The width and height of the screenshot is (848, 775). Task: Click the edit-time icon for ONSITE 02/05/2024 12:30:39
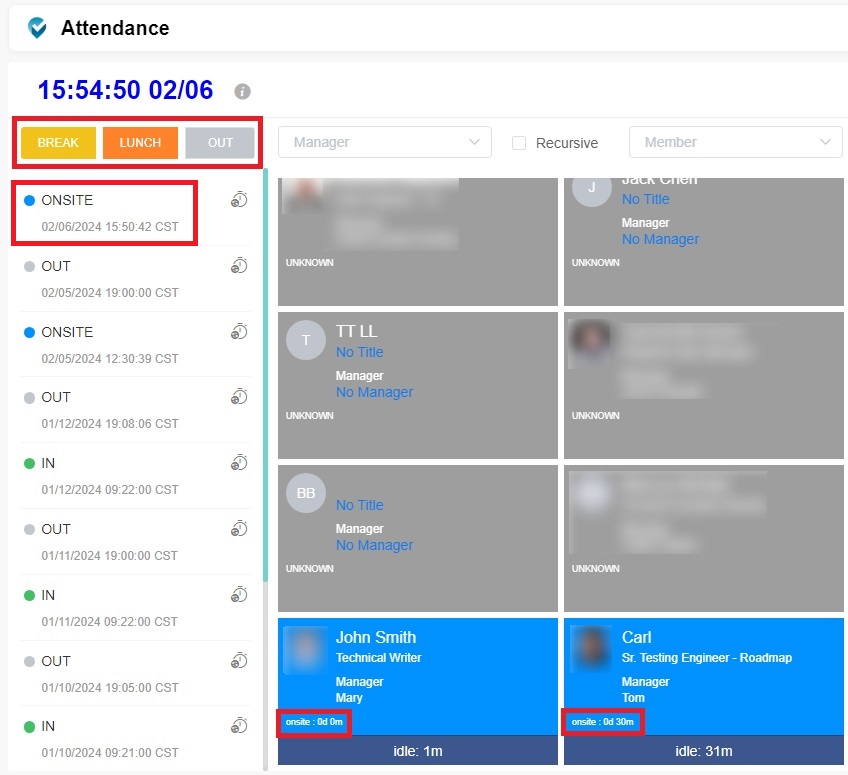238,332
